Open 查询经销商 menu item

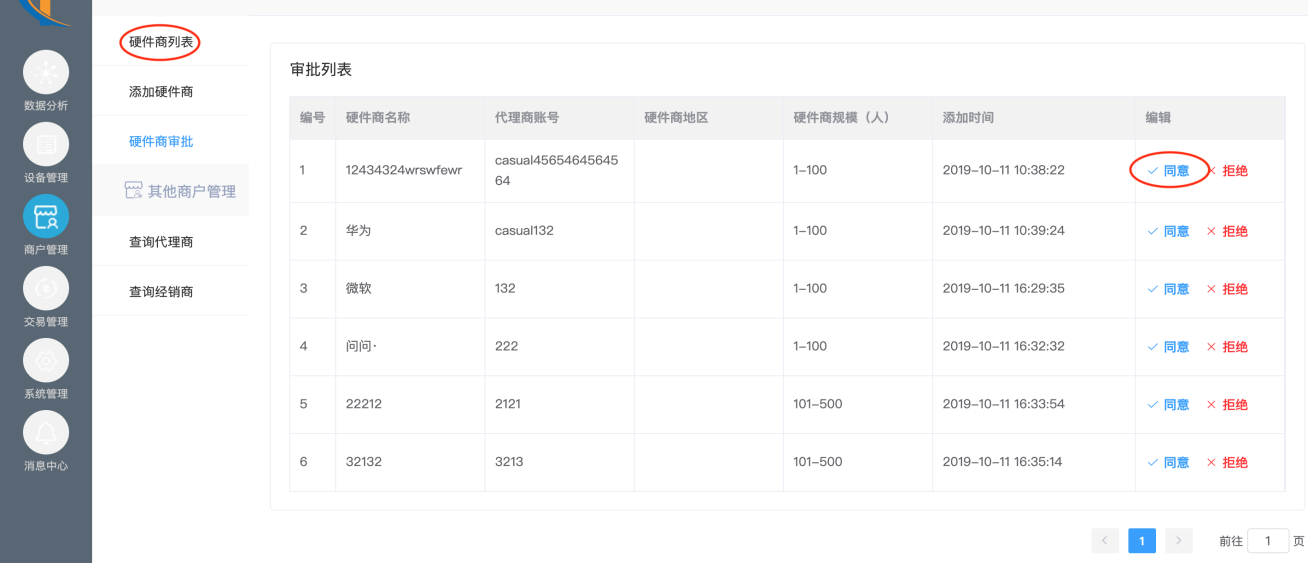pyautogui.click(x=161, y=292)
